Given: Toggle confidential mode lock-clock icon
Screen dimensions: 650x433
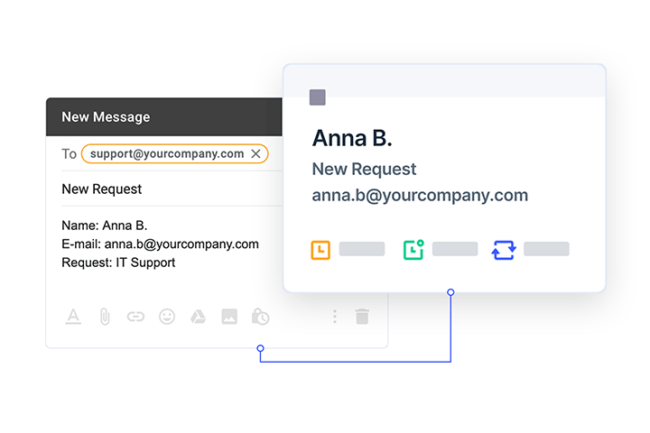Looking at the screenshot, I should [x=260, y=317].
